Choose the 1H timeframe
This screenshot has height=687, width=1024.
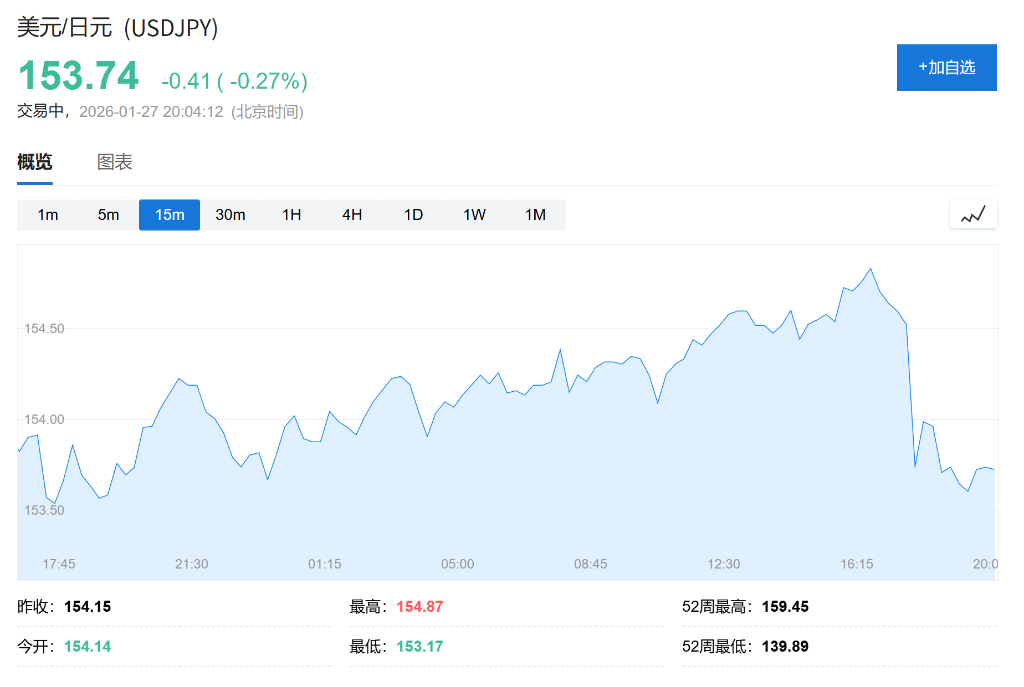coord(291,215)
